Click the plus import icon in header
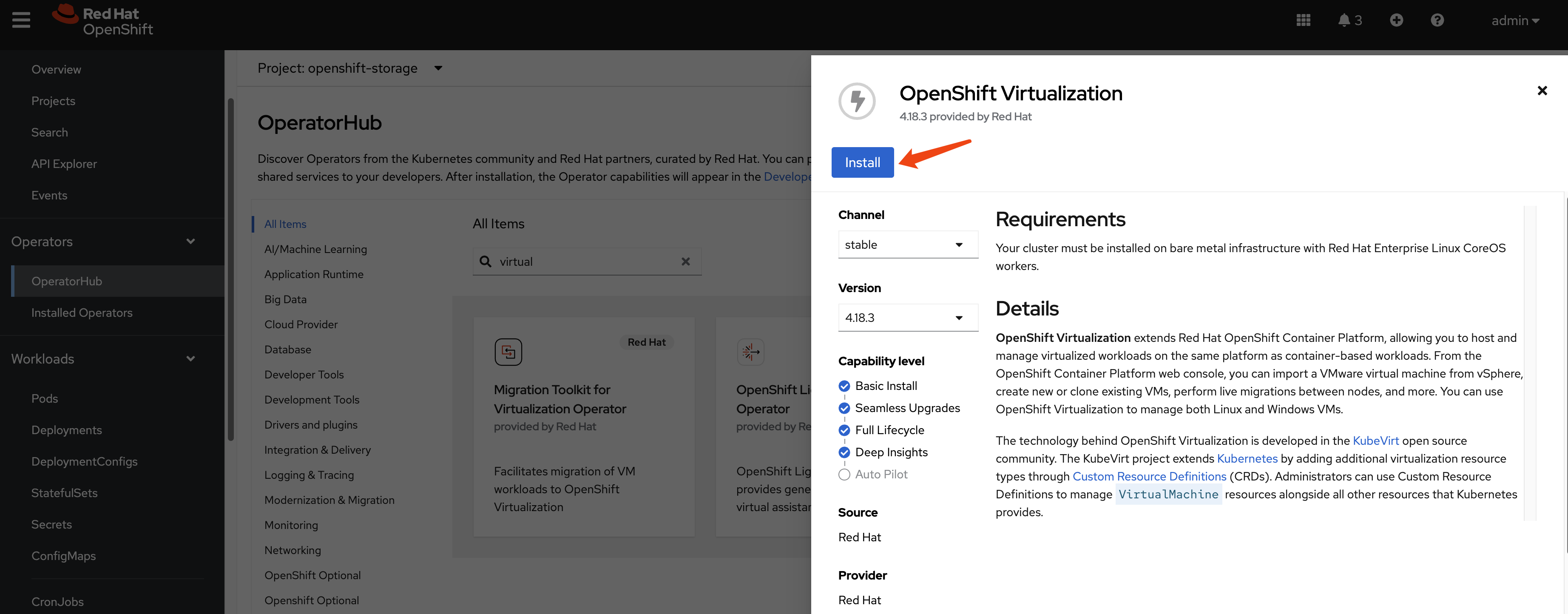The width and height of the screenshot is (1568, 614). tap(1396, 20)
